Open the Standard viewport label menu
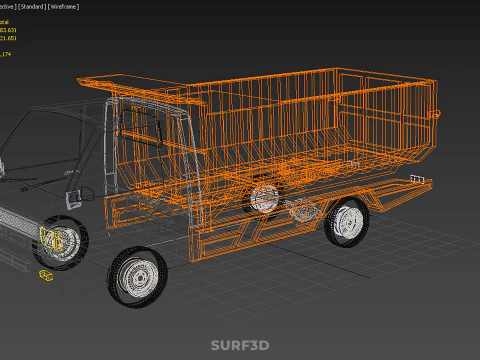Viewport: 480px width, 360px height. 32,7
